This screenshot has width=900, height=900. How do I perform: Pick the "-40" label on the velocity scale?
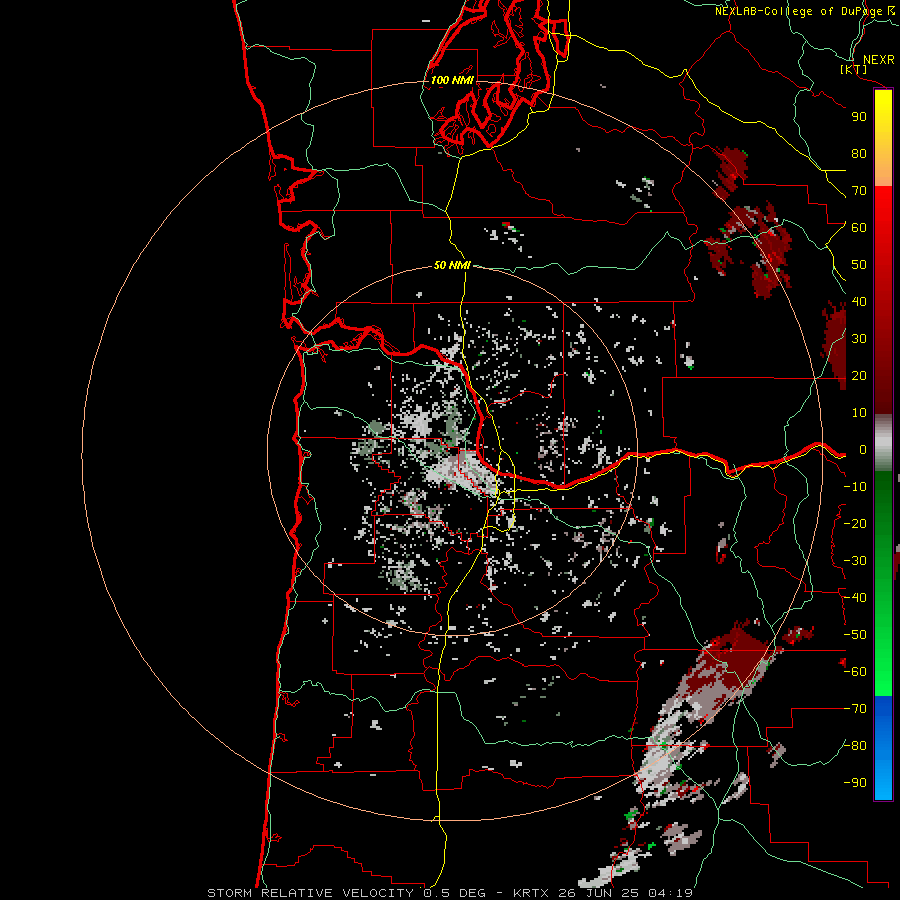pos(855,598)
